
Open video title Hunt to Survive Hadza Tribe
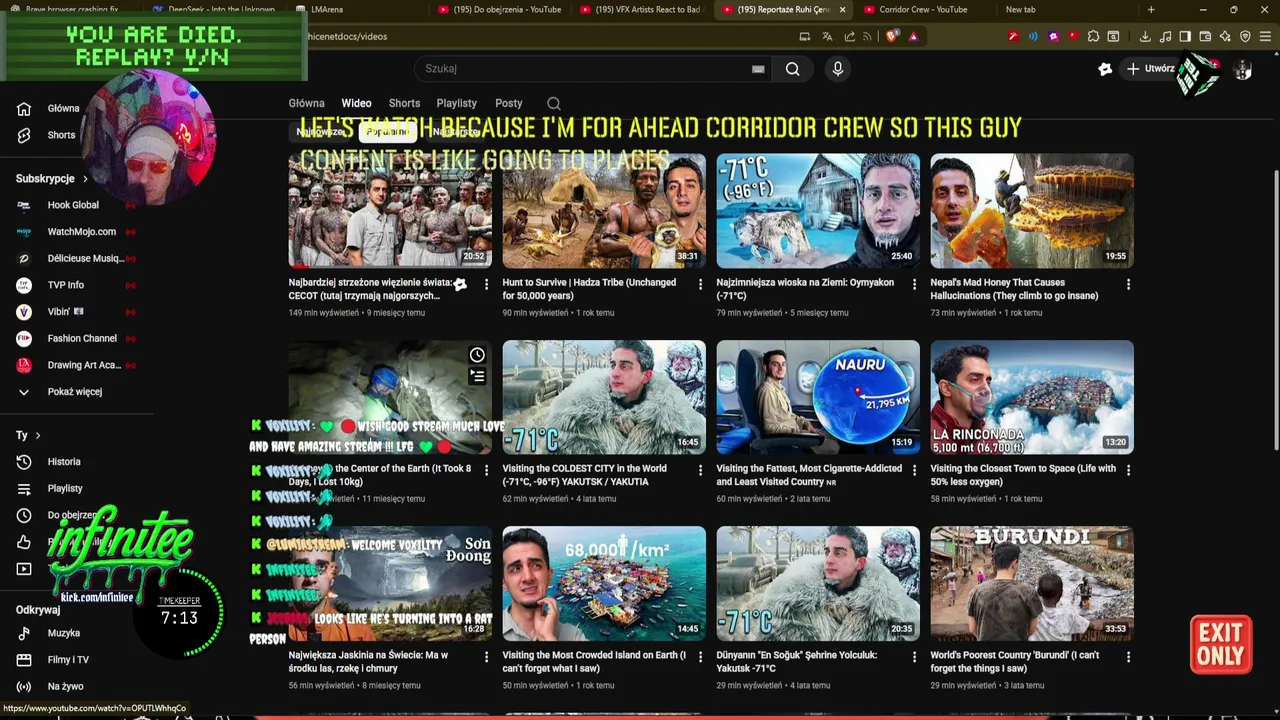click(x=589, y=289)
